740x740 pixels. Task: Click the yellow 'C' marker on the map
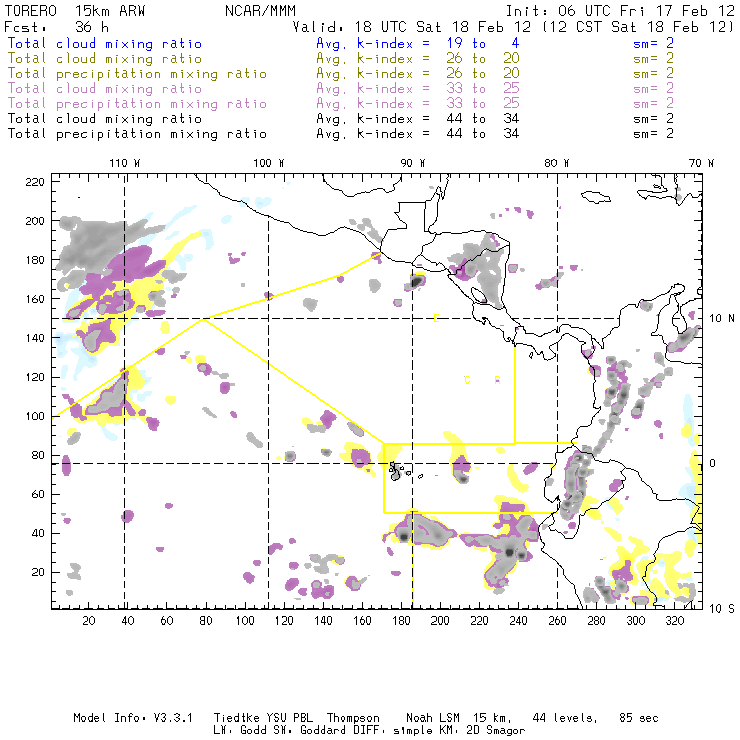pos(467,380)
